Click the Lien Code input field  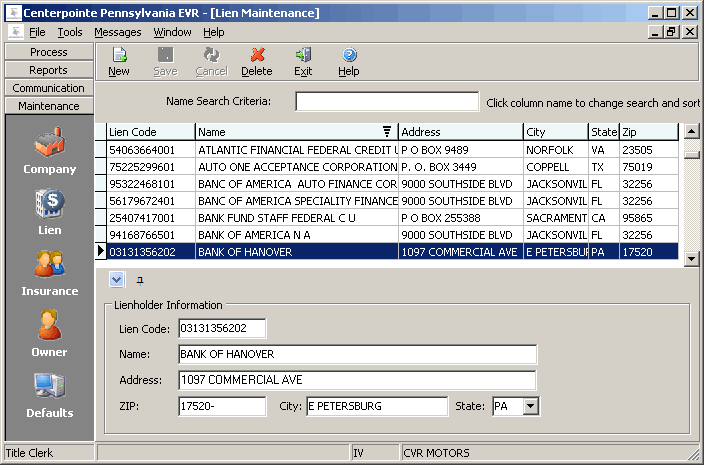tap(222, 329)
